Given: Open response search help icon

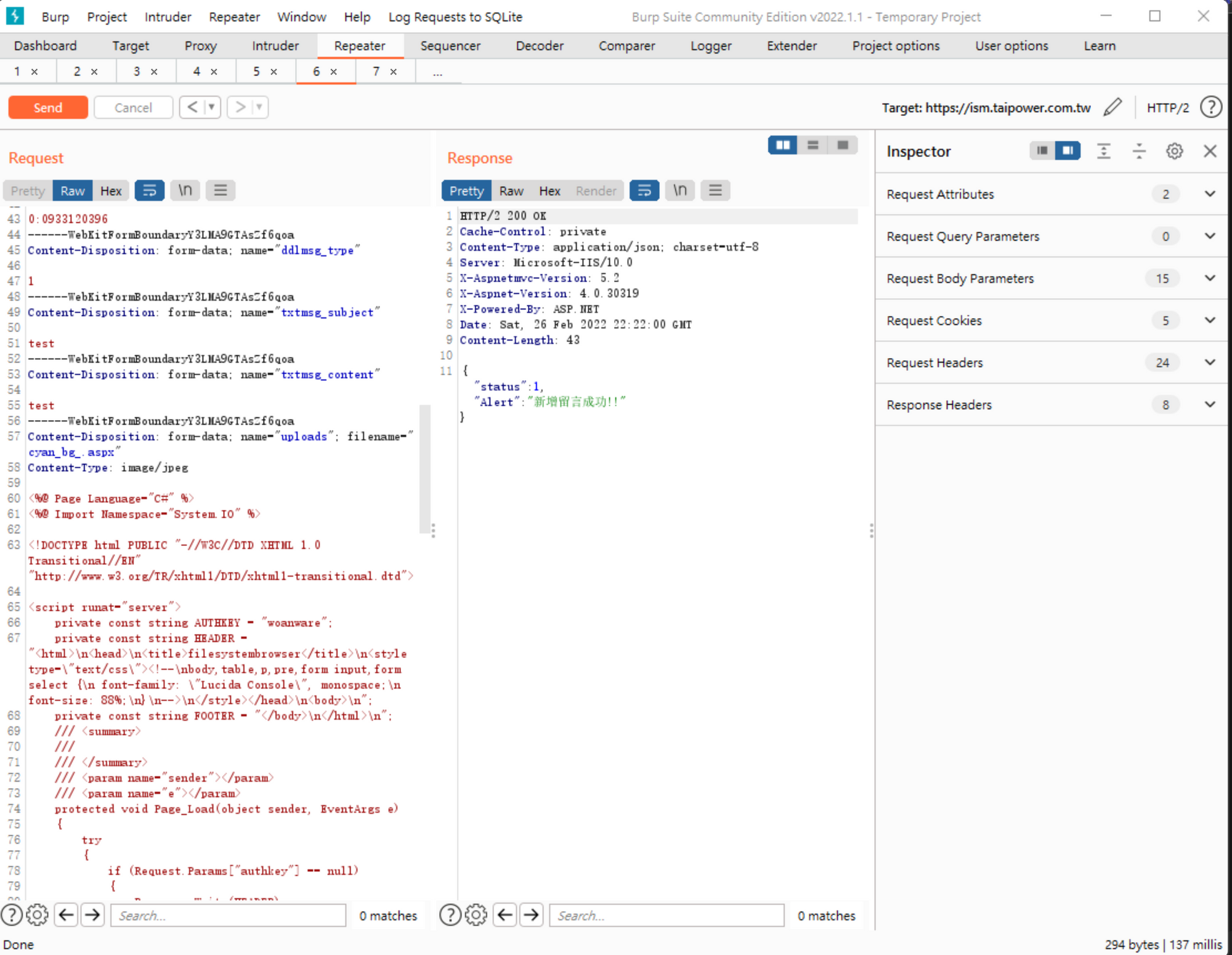Looking at the screenshot, I should (450, 915).
